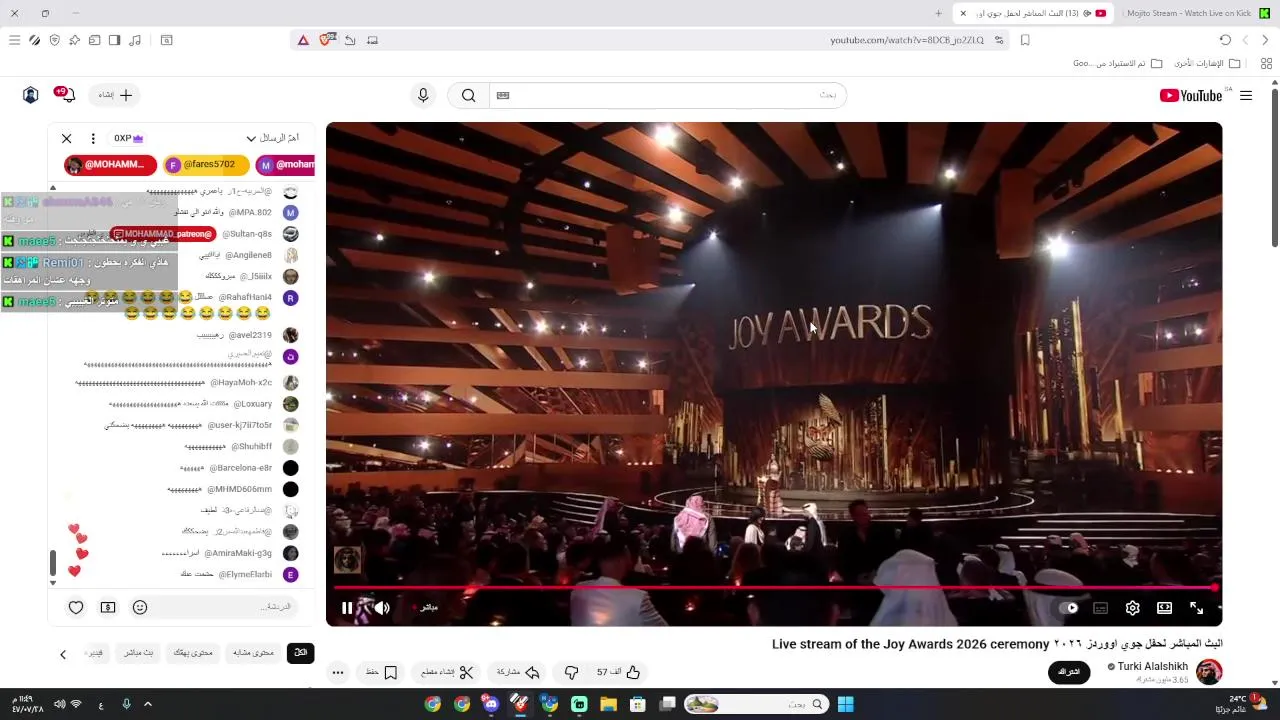Open YouTube notifications bell
Screen dimensions: 1280x720
coord(66,95)
